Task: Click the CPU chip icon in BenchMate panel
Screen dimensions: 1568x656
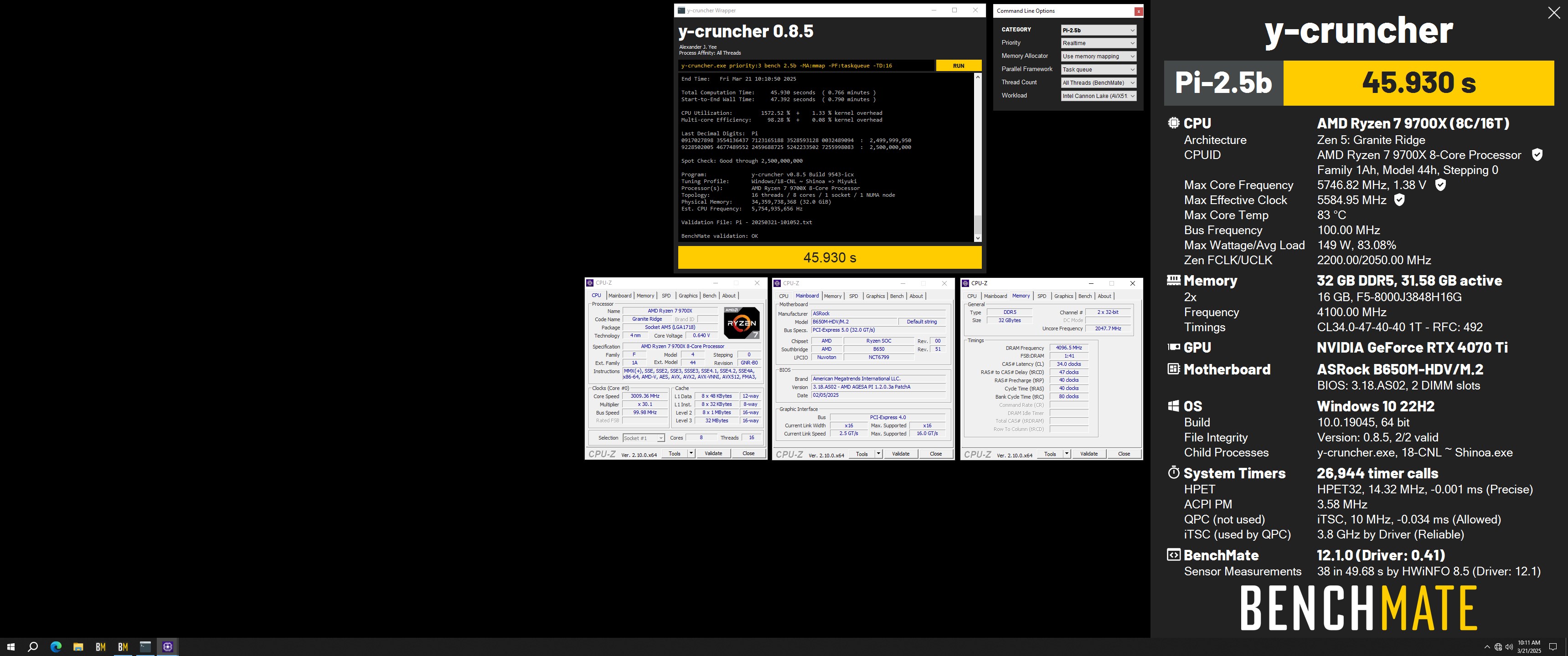Action: pyautogui.click(x=1174, y=122)
